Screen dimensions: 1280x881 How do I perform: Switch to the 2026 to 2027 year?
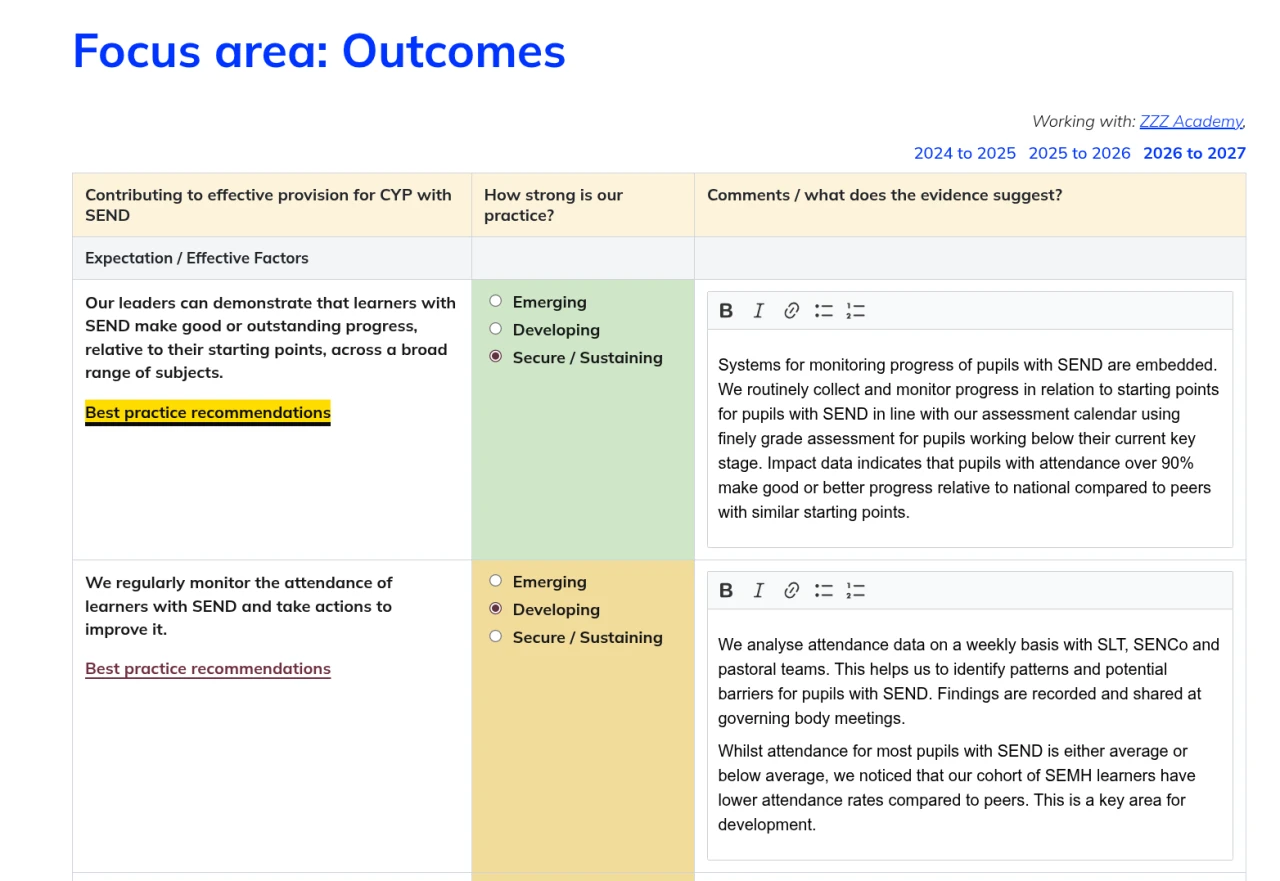[x=1195, y=153]
